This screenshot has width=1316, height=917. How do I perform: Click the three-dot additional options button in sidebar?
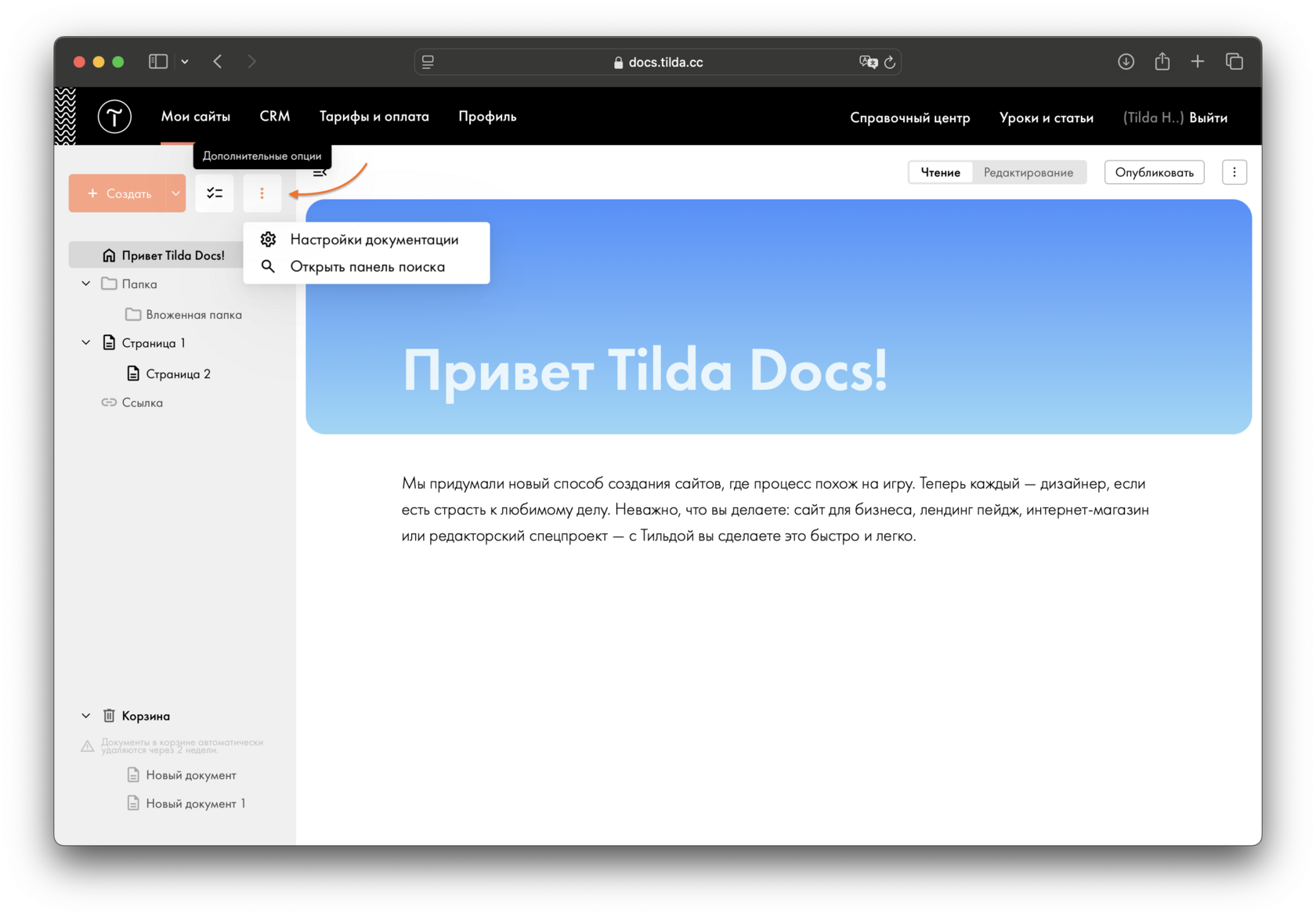pyautogui.click(x=262, y=193)
